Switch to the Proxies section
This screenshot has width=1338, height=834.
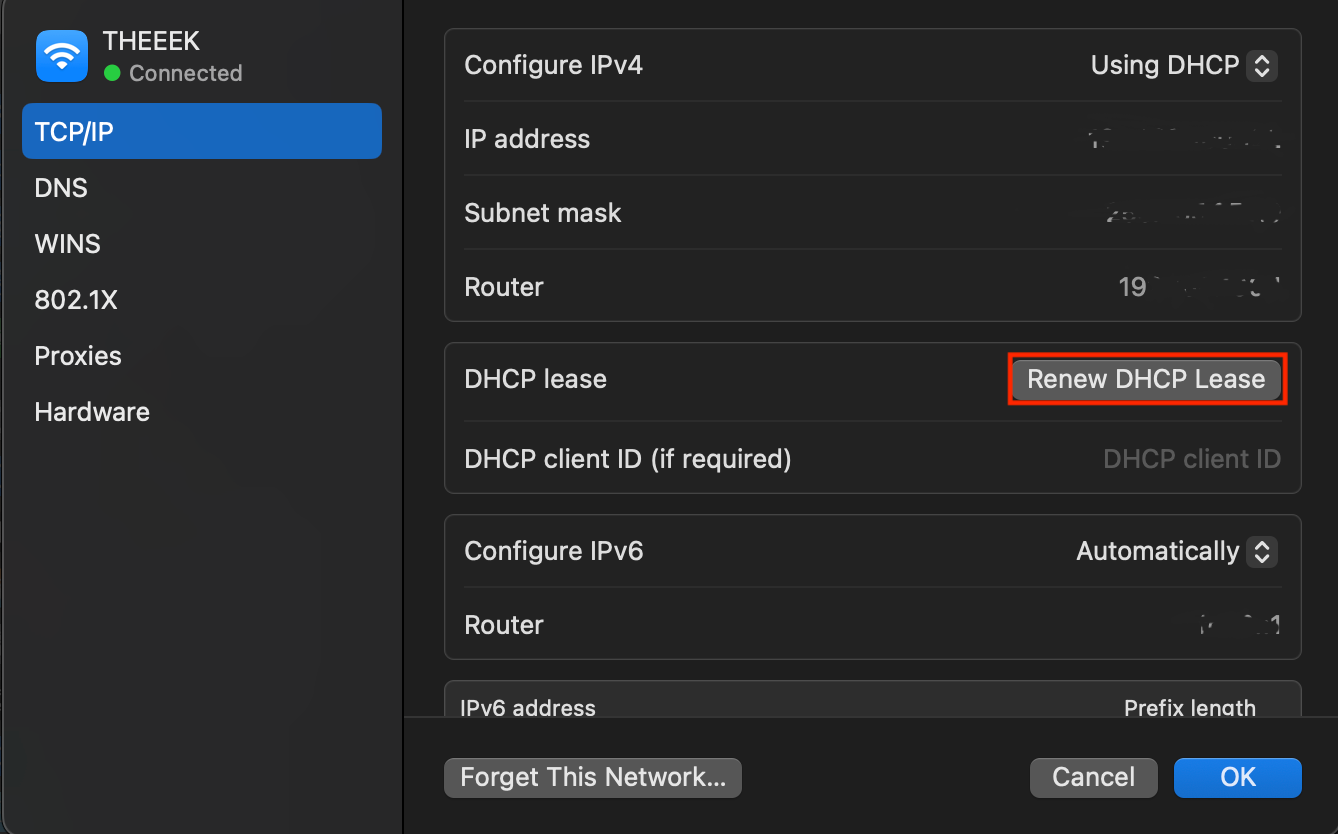[77, 355]
